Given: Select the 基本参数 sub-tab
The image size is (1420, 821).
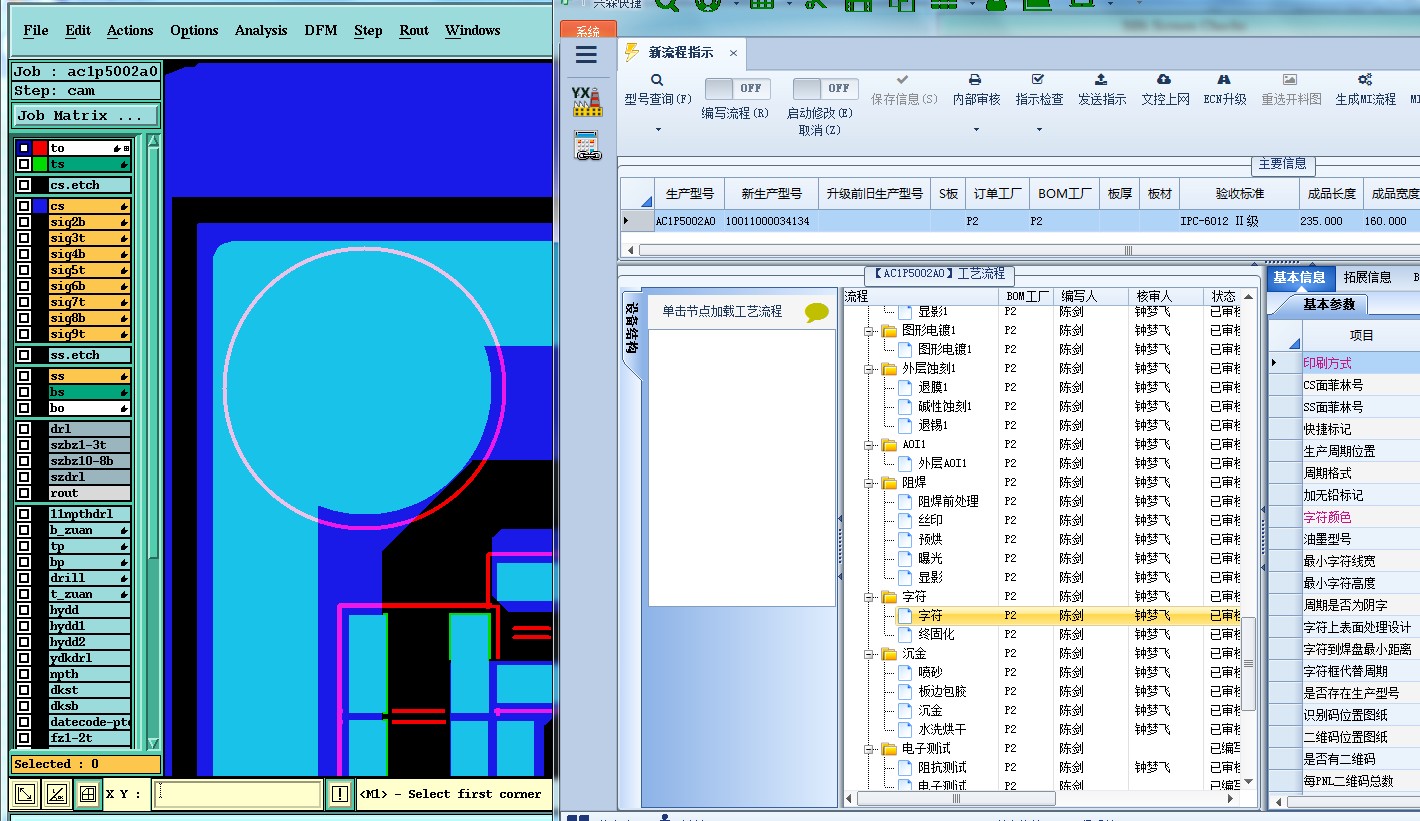Looking at the screenshot, I should (1329, 304).
